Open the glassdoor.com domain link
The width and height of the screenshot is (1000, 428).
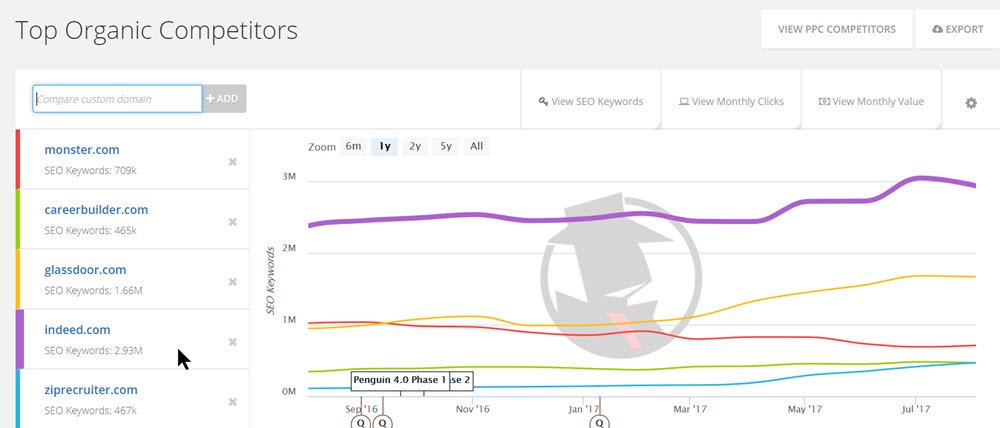(85, 270)
